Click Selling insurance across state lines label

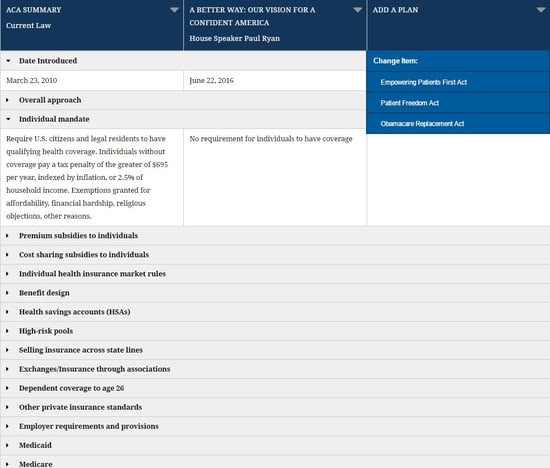[x=81, y=350]
